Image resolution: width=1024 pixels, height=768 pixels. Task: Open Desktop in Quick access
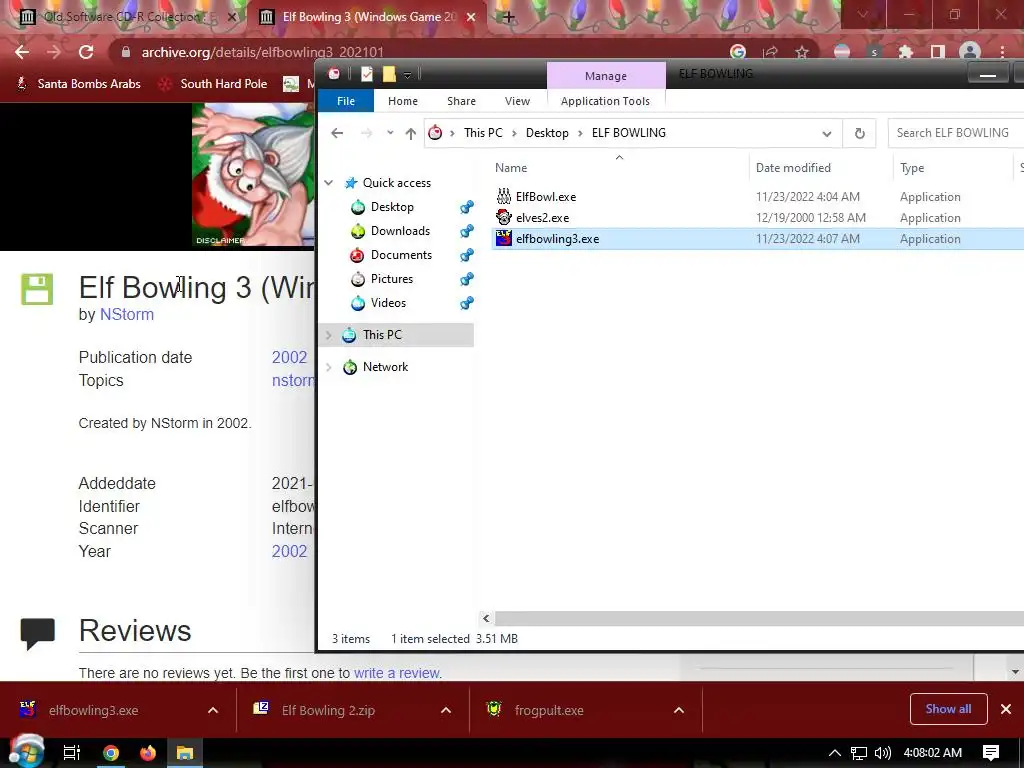[392, 207]
